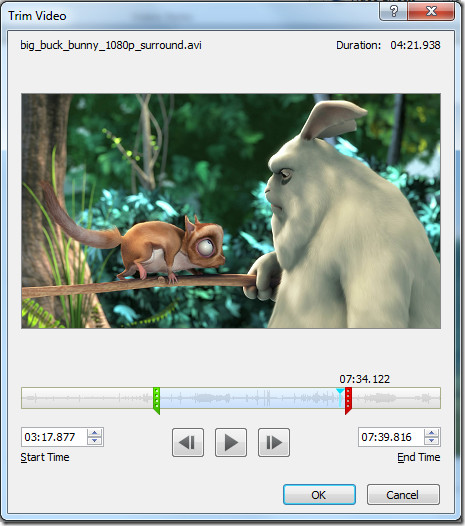
Task: Select the red end trim marker
Action: (x=348, y=400)
